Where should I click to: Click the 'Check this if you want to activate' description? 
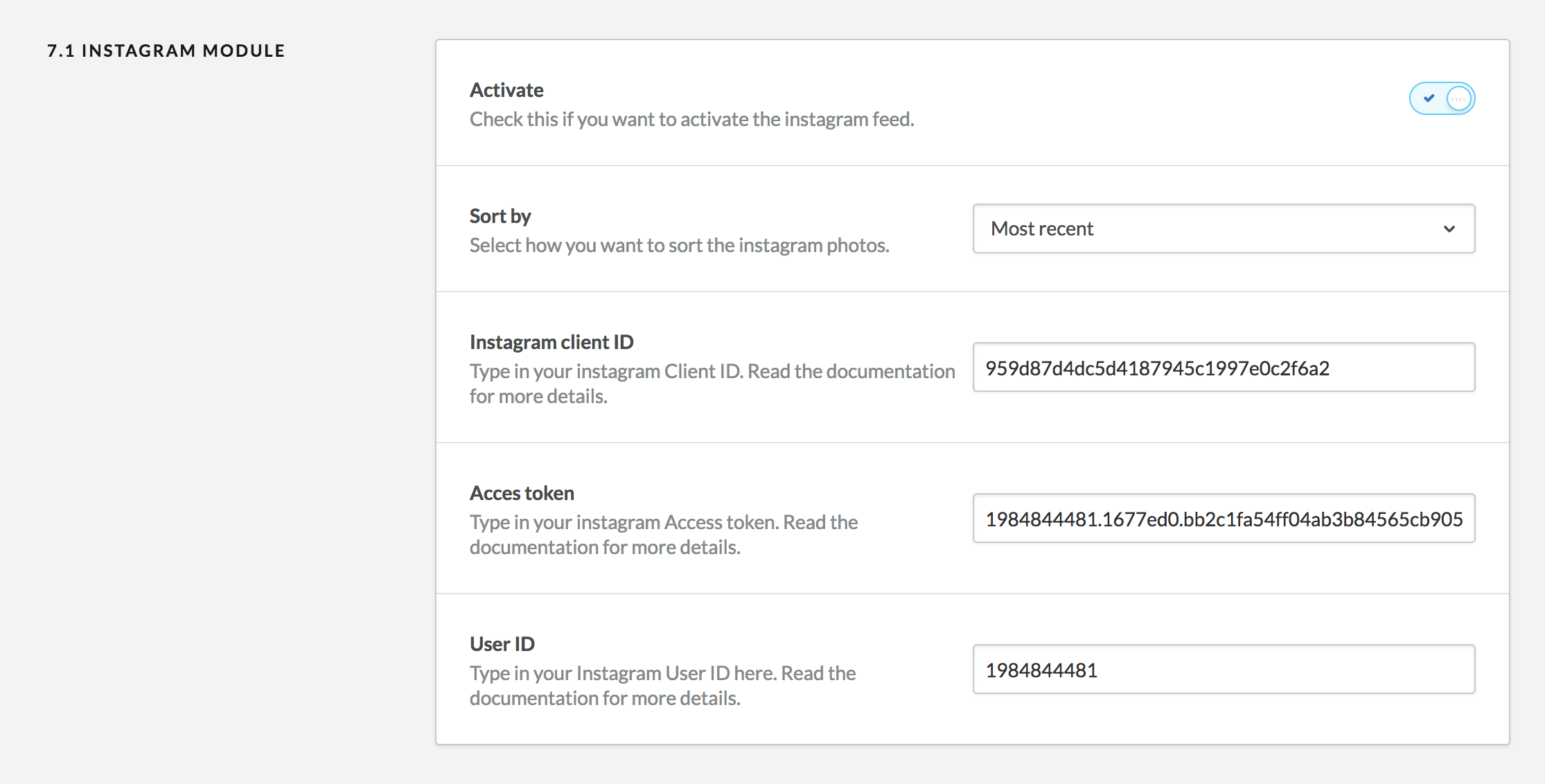tap(691, 119)
